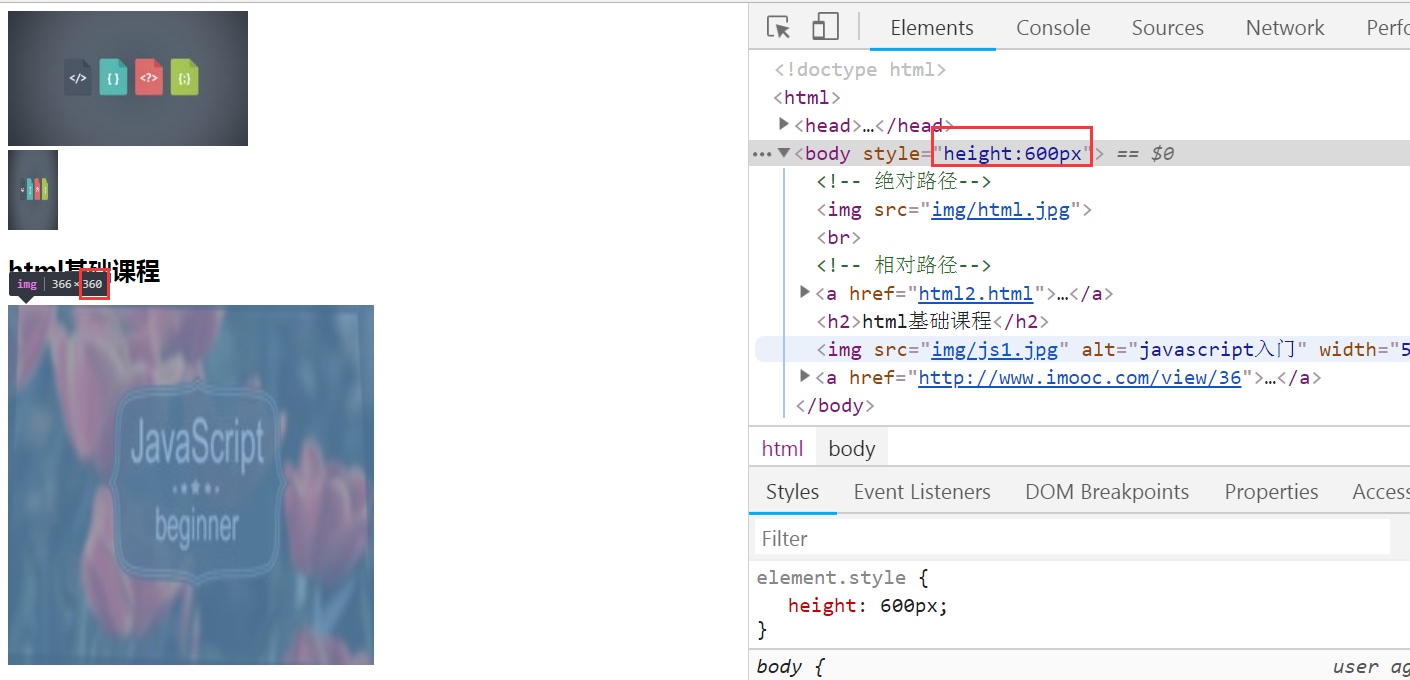The image size is (1410, 680).
Task: Expand the head element node
Action: click(784, 124)
